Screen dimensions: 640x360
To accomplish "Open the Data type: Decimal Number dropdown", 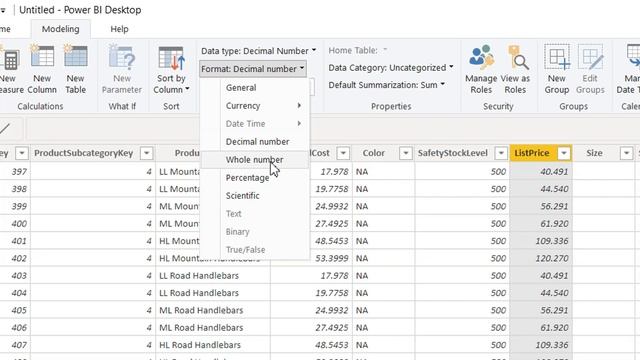I will point(258,51).
